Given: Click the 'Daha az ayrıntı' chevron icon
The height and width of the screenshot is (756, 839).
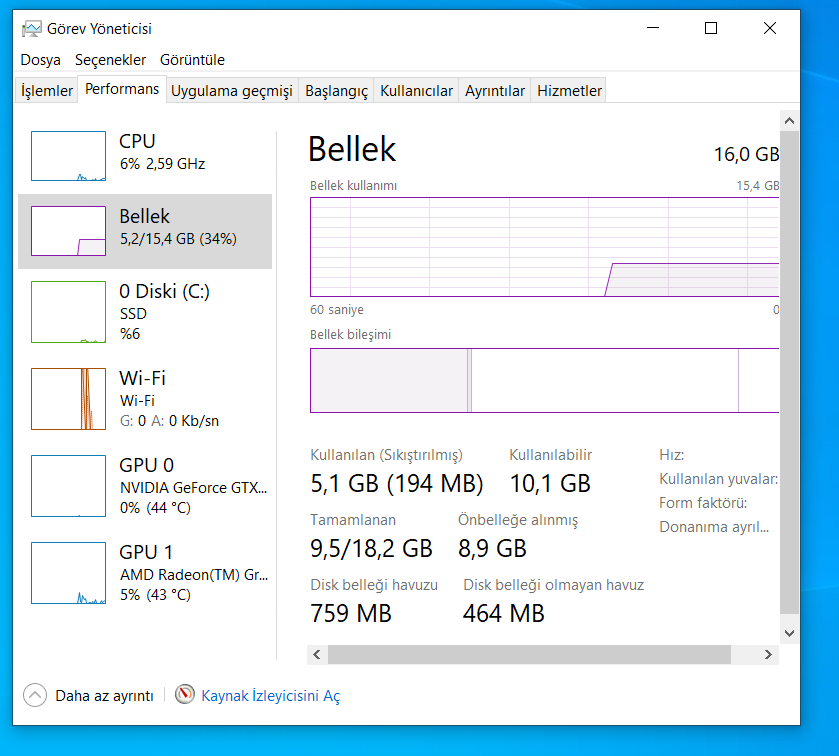Looking at the screenshot, I should coord(35,695).
